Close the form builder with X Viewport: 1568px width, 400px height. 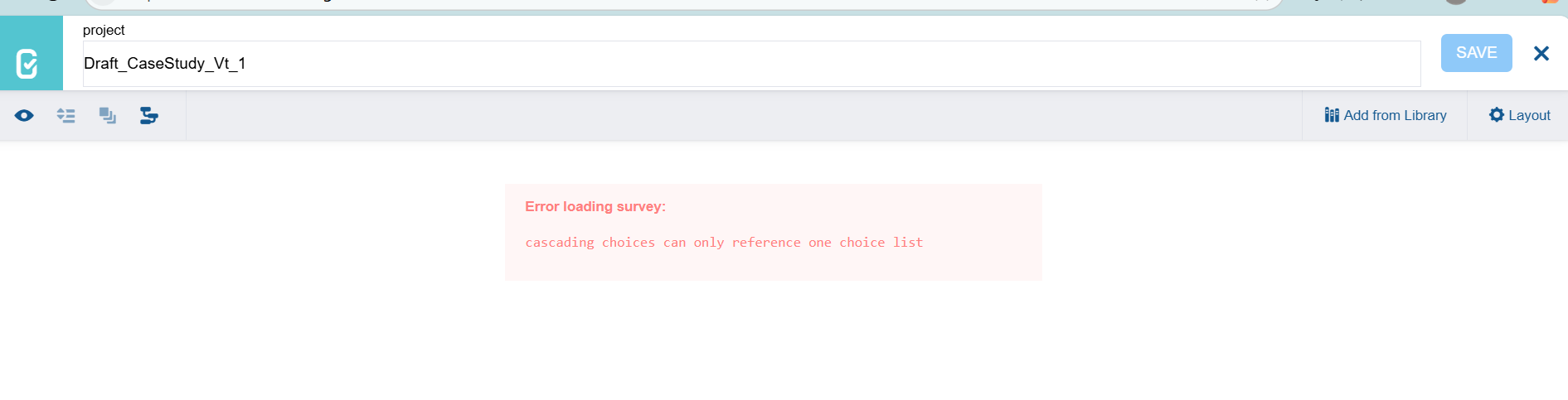[x=1541, y=53]
